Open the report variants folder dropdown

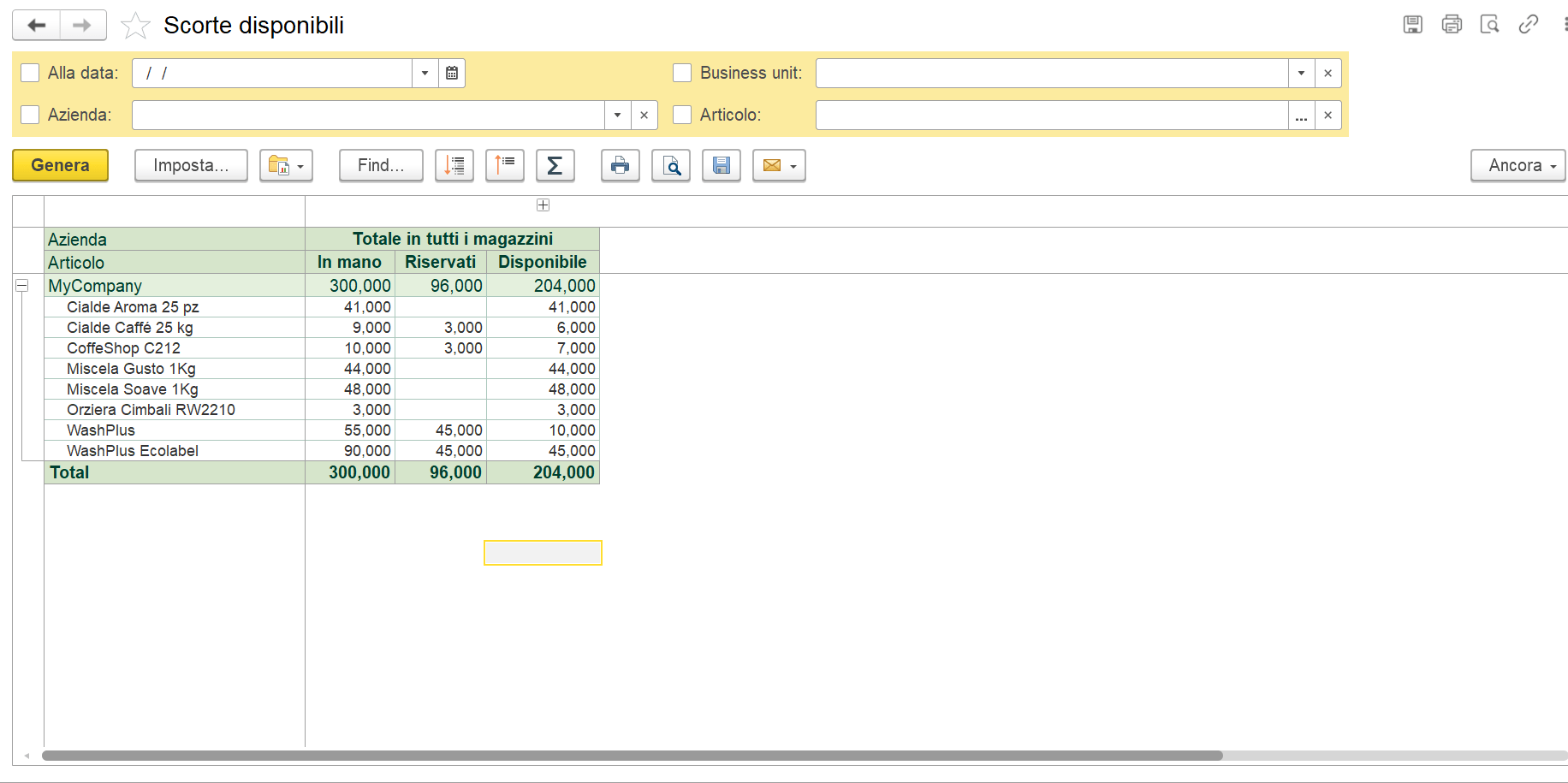coord(286,165)
